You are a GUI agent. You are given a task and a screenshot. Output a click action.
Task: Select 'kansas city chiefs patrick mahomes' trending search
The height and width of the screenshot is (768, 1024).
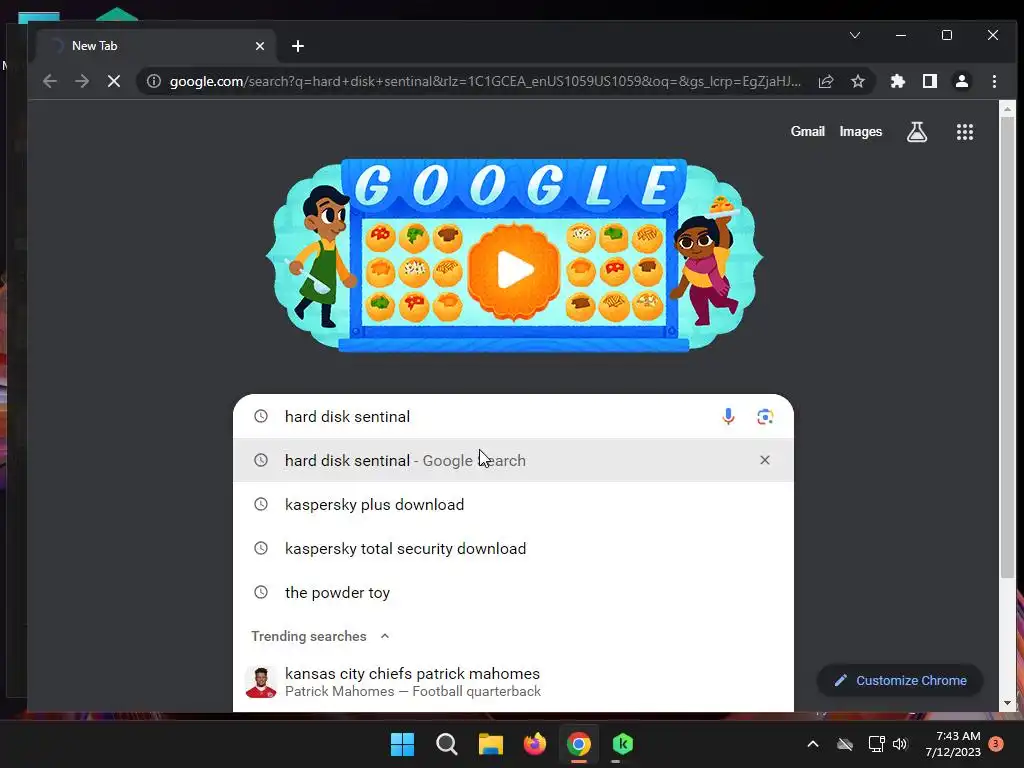tap(513, 682)
